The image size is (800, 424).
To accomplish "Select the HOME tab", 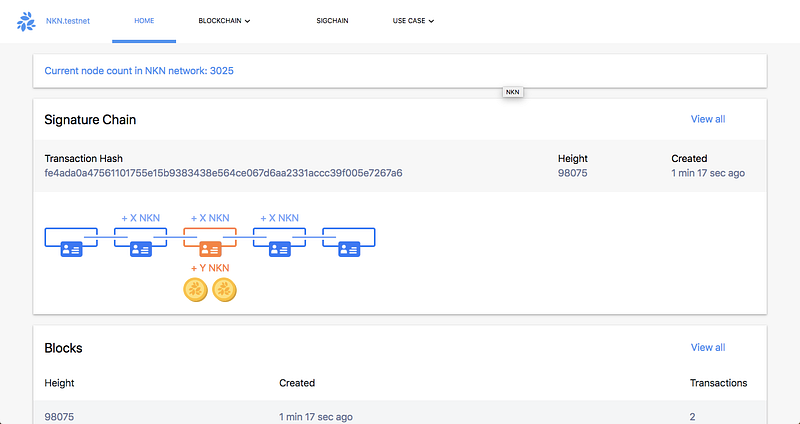I will click(144, 21).
